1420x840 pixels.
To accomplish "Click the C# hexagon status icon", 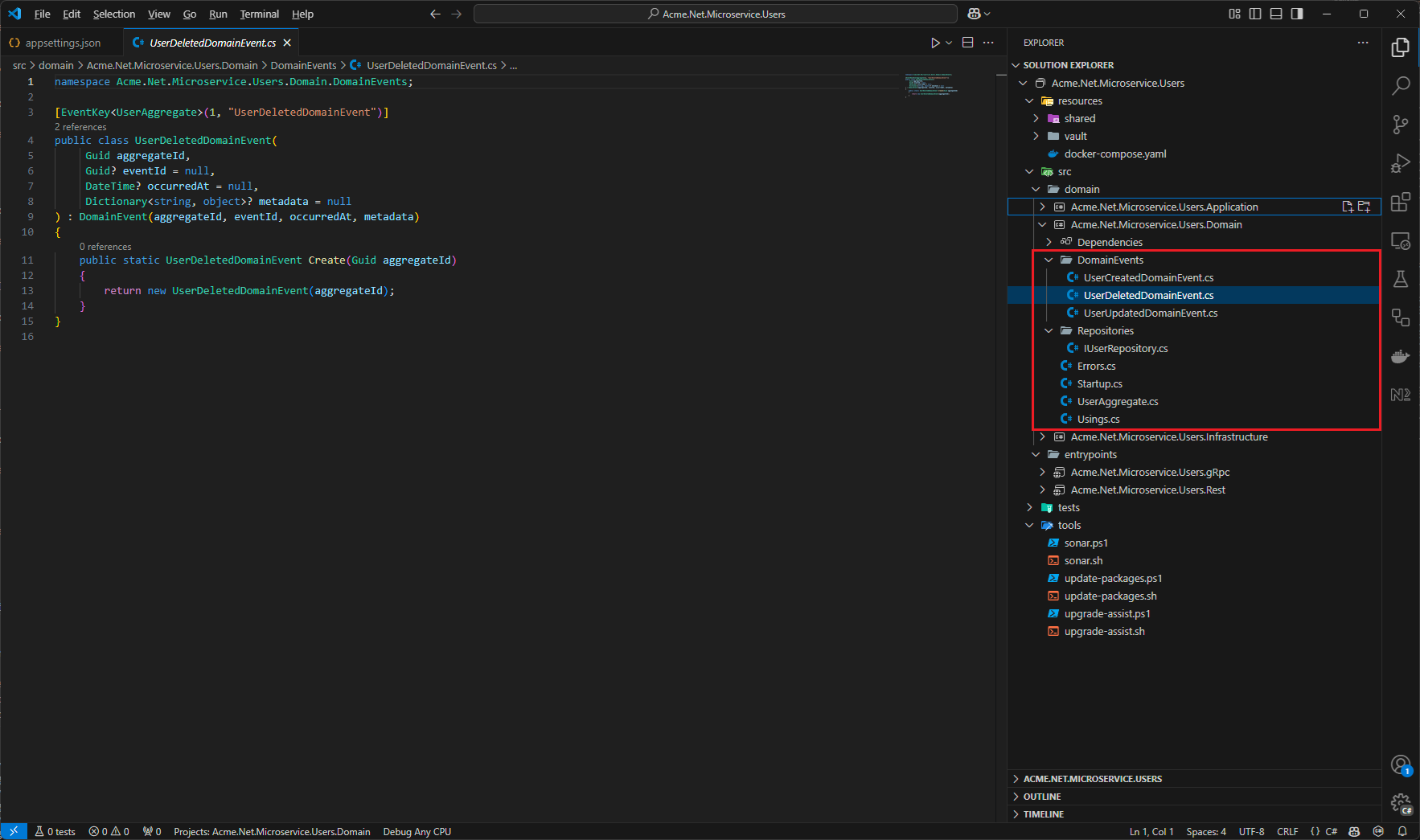I will coord(1378,831).
